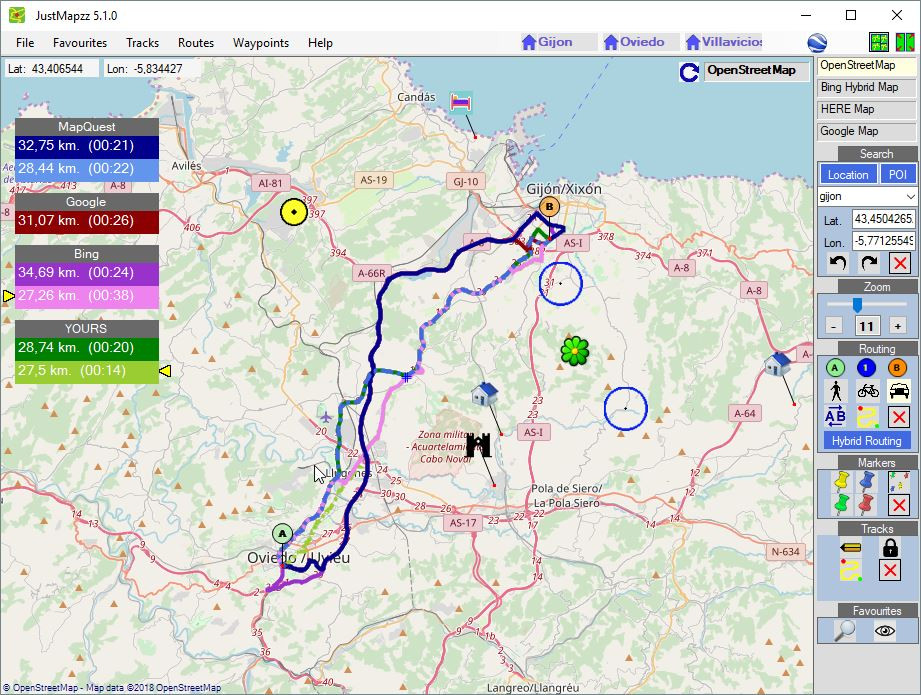The image size is (921, 695).
Task: Increase zoom with plus button
Action: (898, 325)
